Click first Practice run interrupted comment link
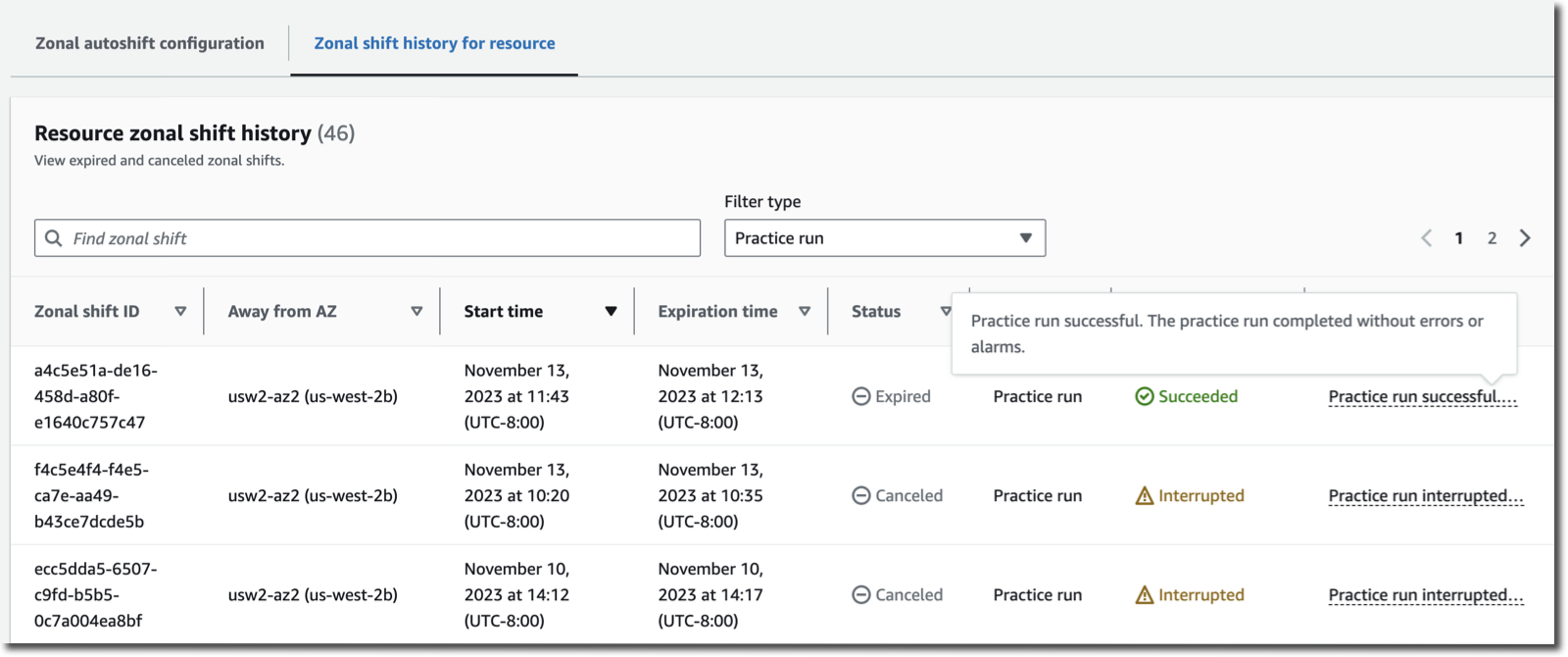The height and width of the screenshot is (657, 1568). (1425, 496)
